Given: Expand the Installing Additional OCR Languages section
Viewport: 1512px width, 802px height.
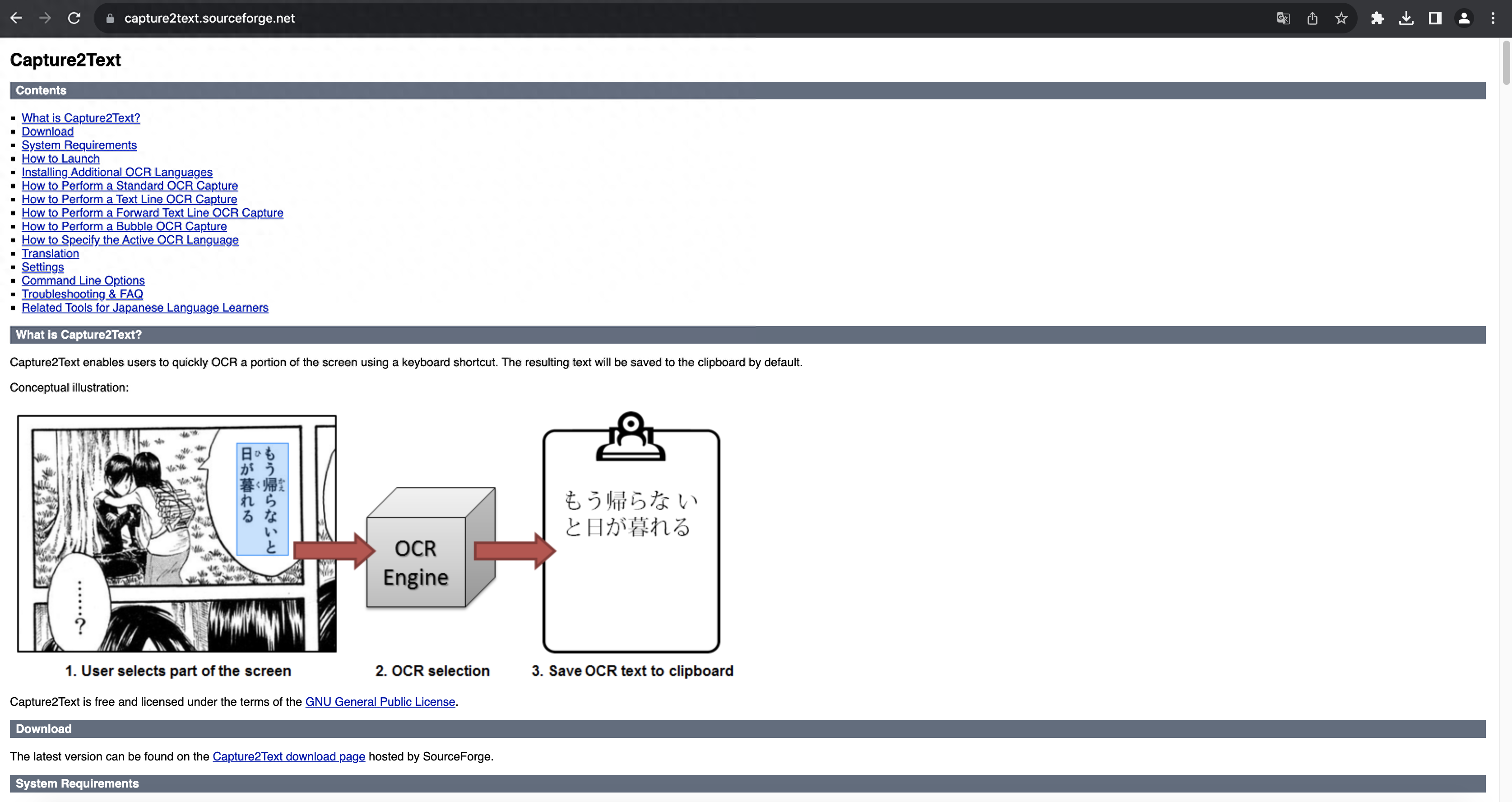Looking at the screenshot, I should (117, 172).
